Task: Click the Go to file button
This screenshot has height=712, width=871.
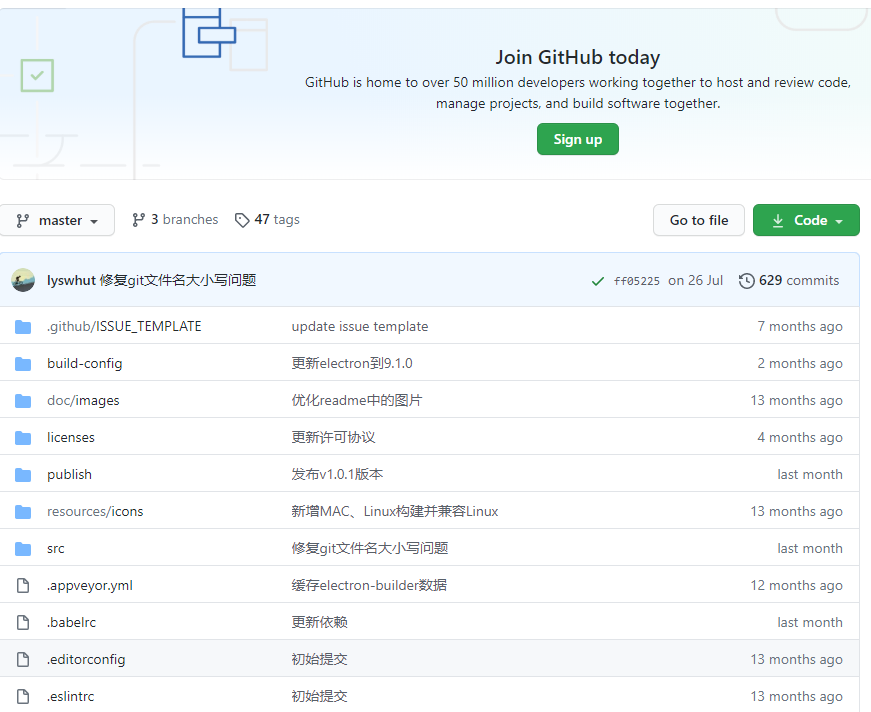Action: [698, 220]
